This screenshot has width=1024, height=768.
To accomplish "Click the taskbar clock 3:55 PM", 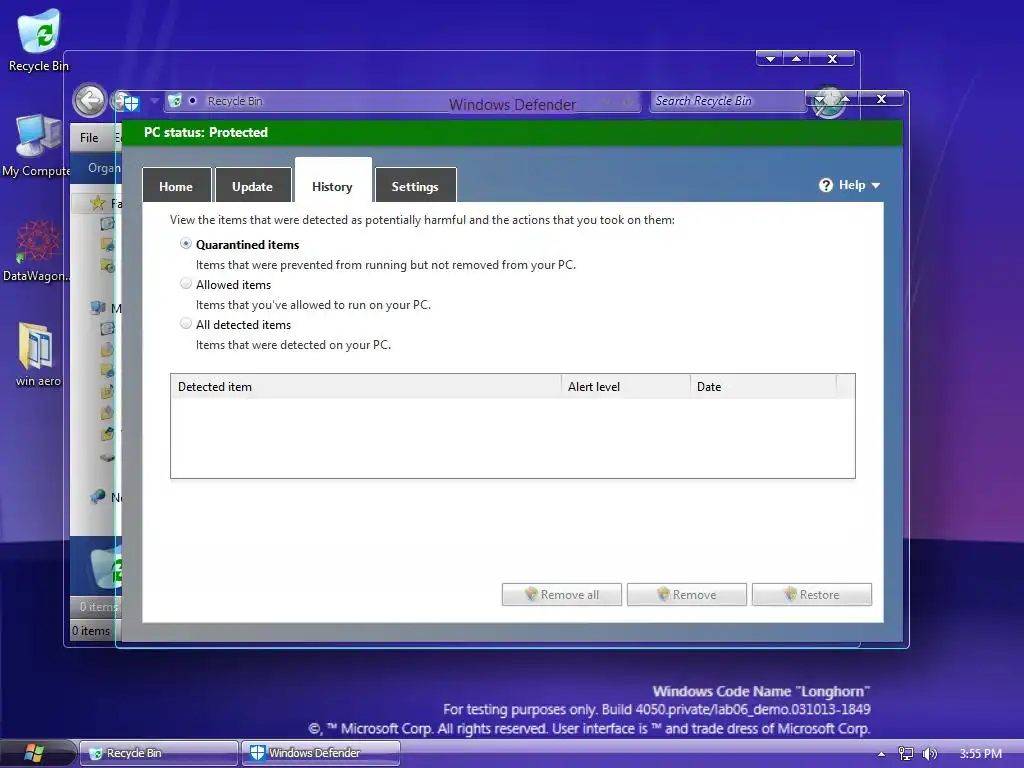I will pos(980,754).
